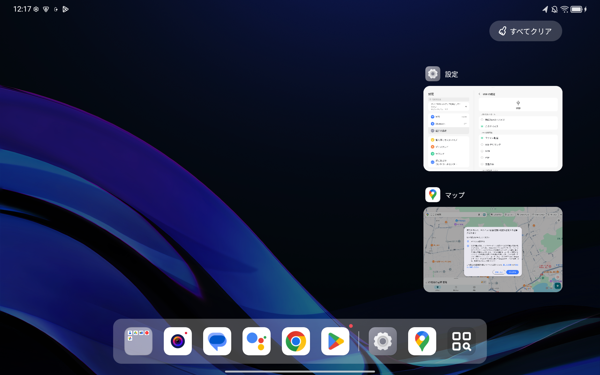The width and height of the screenshot is (600, 375).
Task: Tap the home gesture bar at the bottom
Action: tap(300, 371)
